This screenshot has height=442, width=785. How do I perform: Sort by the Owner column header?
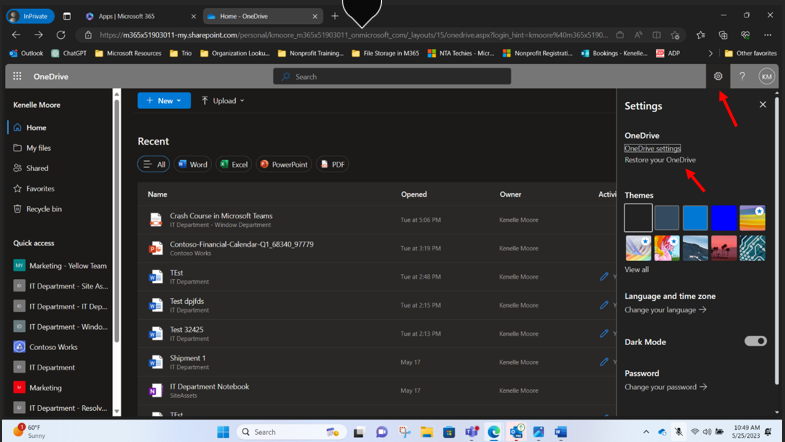[510, 194]
